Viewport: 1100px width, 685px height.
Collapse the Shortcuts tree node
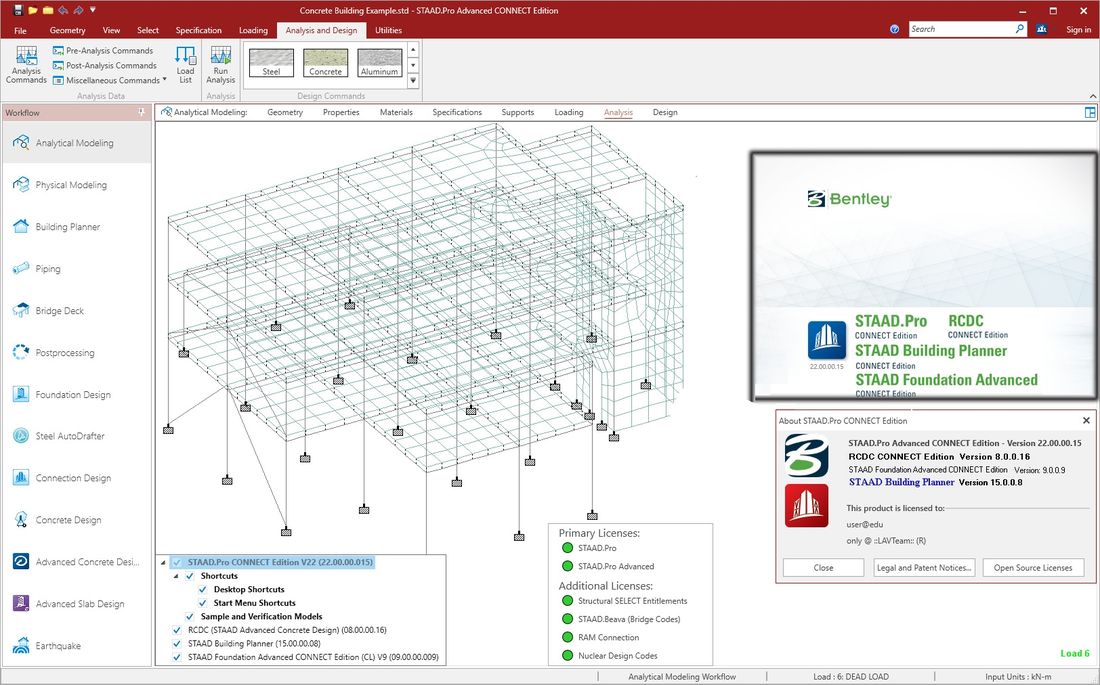pos(177,576)
